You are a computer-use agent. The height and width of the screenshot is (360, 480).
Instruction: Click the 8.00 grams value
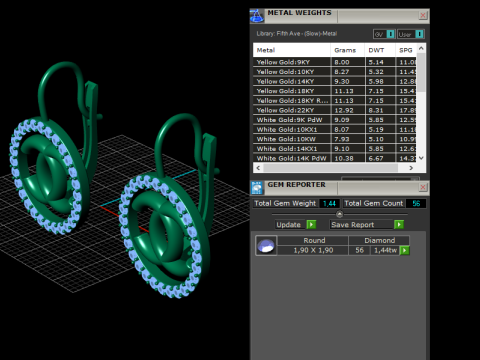(342, 62)
